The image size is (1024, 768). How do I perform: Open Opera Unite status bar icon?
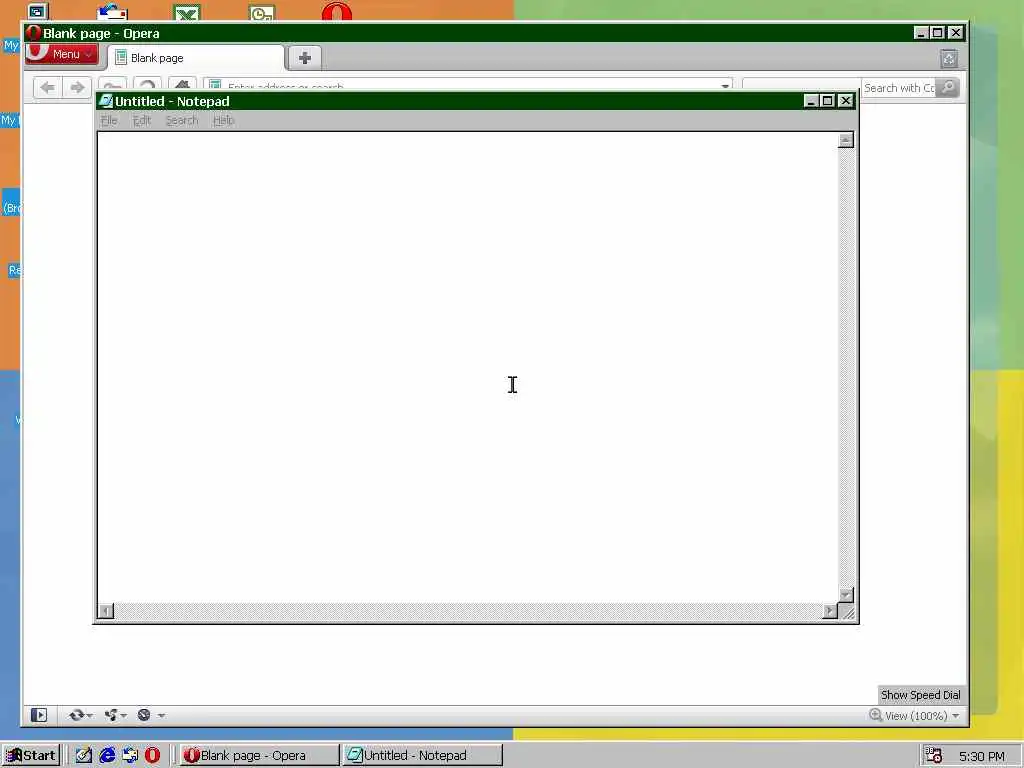pos(111,715)
